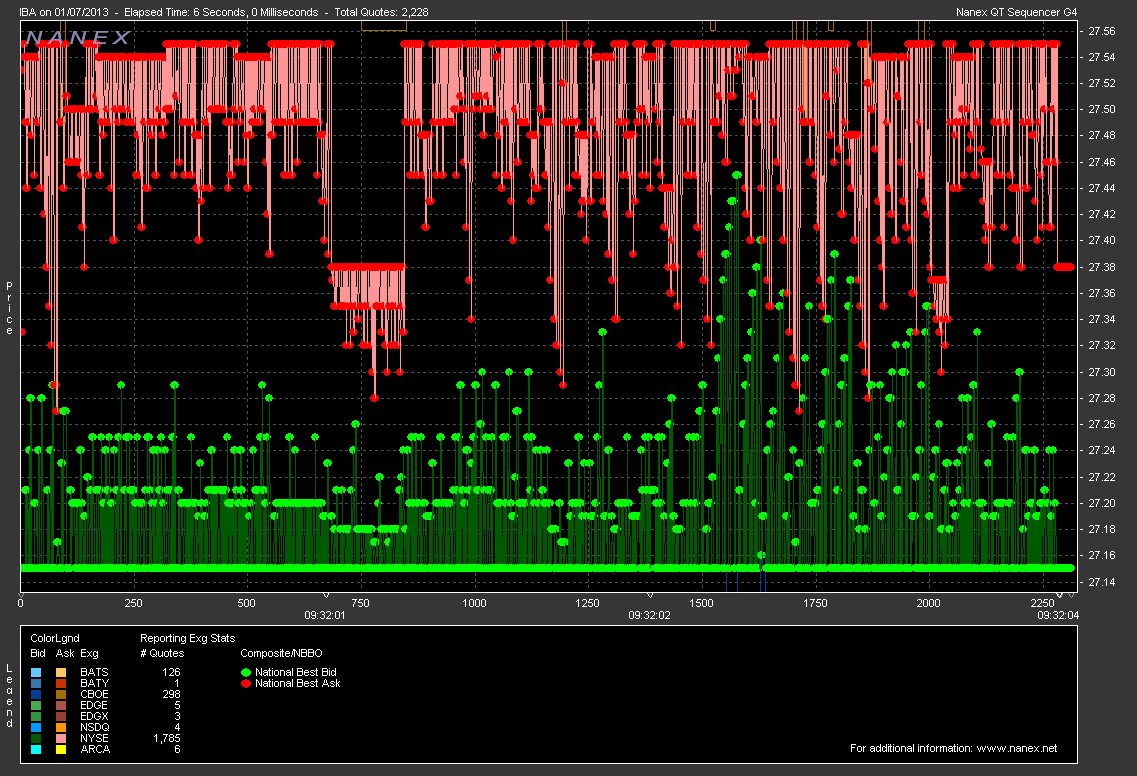
Task: Click the triangle time marker above 09:32:01
Action: pyautogui.click(x=326, y=595)
